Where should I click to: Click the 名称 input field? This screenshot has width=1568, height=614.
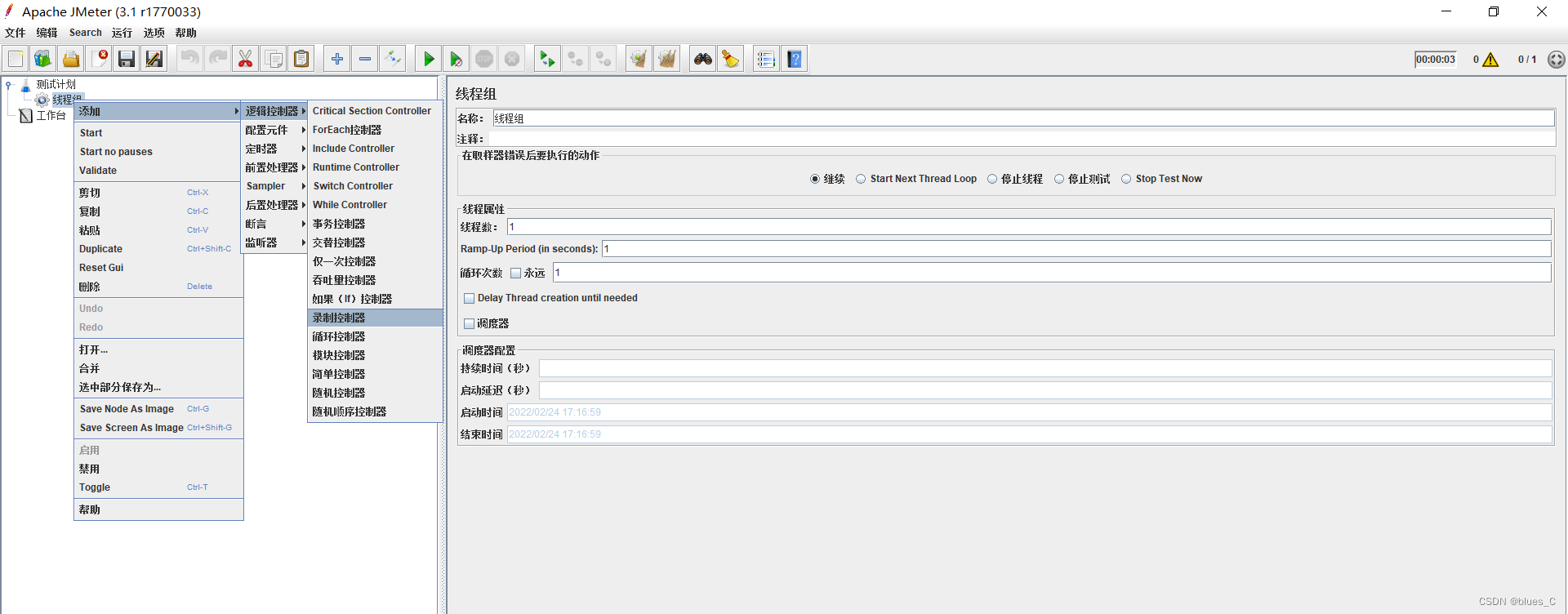(1023, 118)
